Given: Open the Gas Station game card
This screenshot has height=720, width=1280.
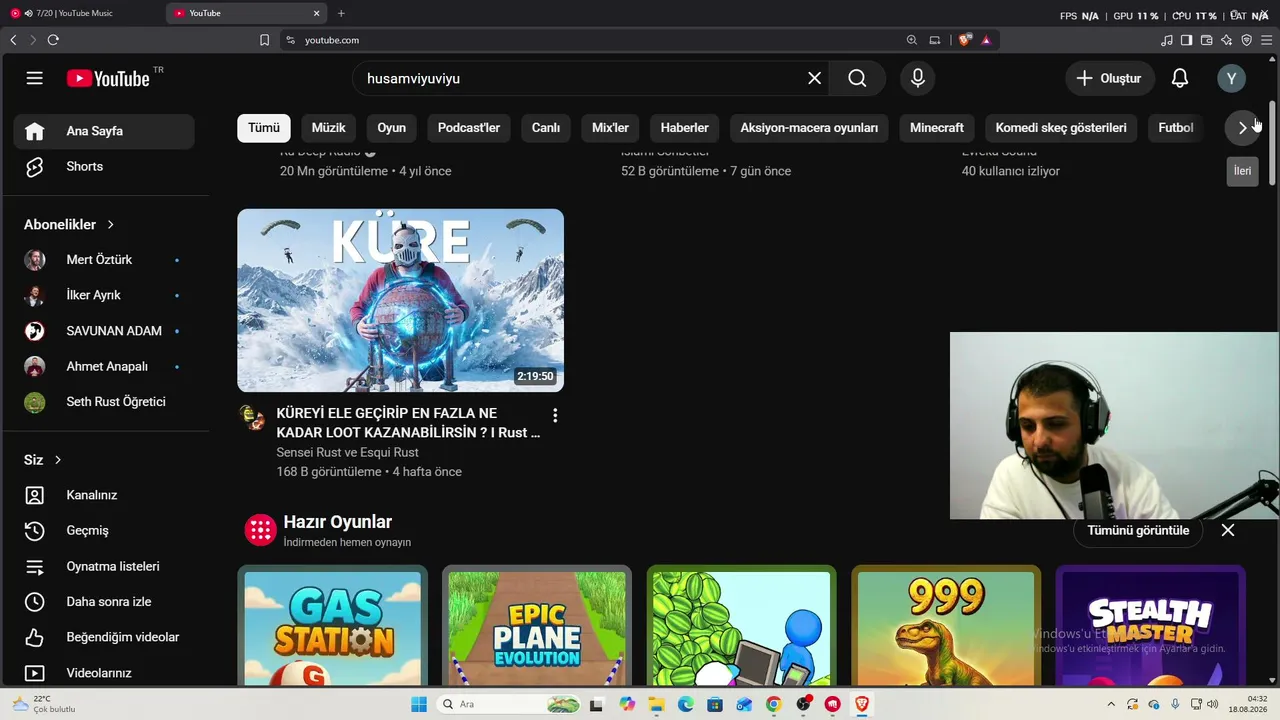Looking at the screenshot, I should click(332, 626).
